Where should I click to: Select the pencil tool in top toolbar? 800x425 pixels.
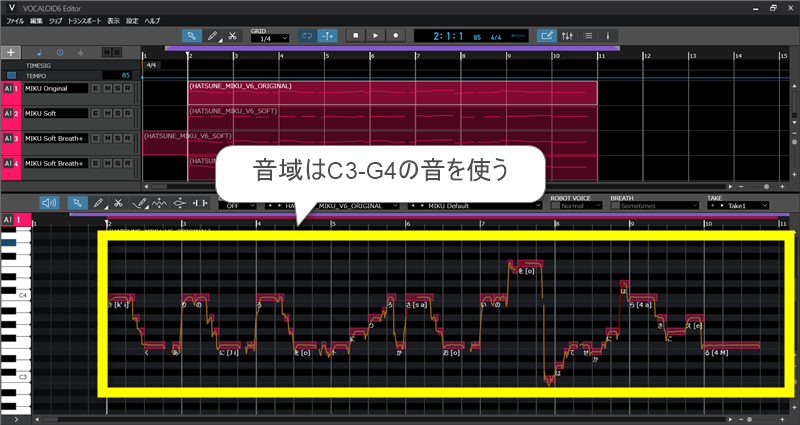click(x=212, y=36)
